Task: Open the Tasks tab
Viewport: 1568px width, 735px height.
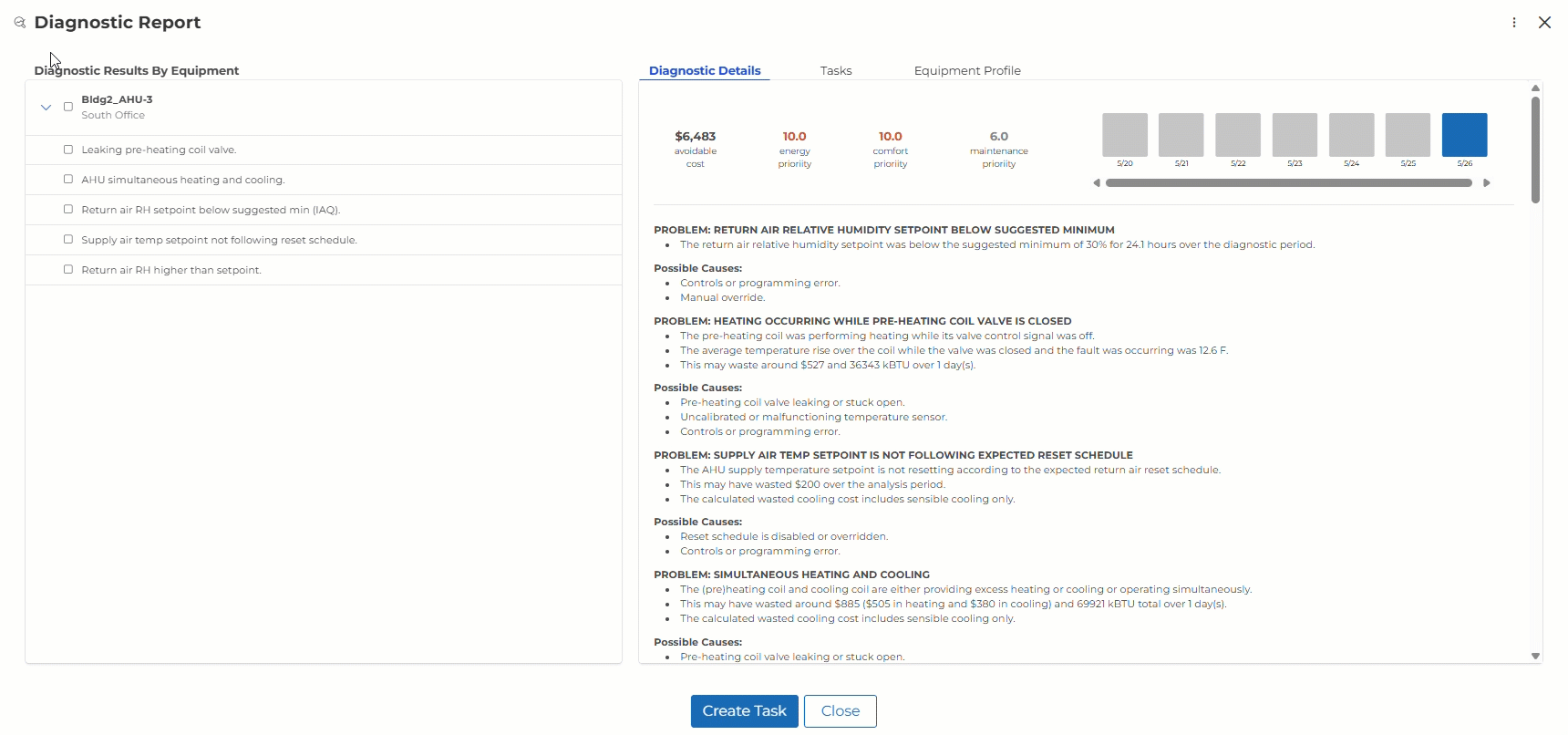Action: [x=836, y=70]
